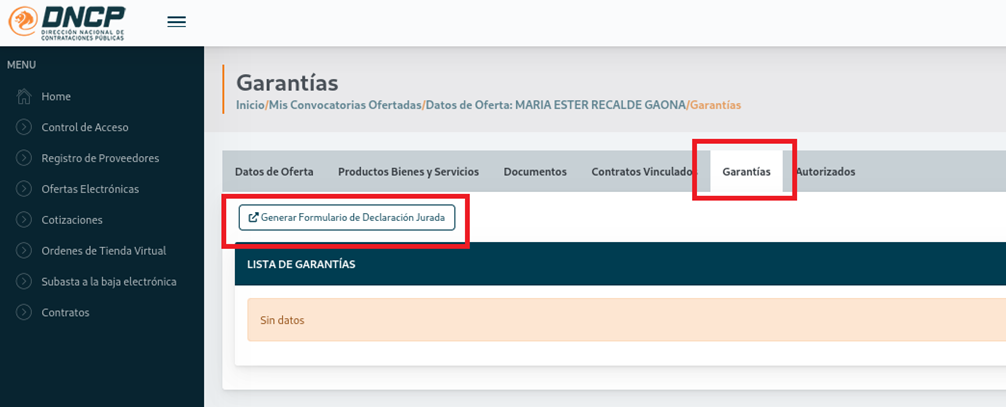Open the Datos de Oferta tab
Image resolution: width=1006 pixels, height=407 pixels.
tap(274, 172)
